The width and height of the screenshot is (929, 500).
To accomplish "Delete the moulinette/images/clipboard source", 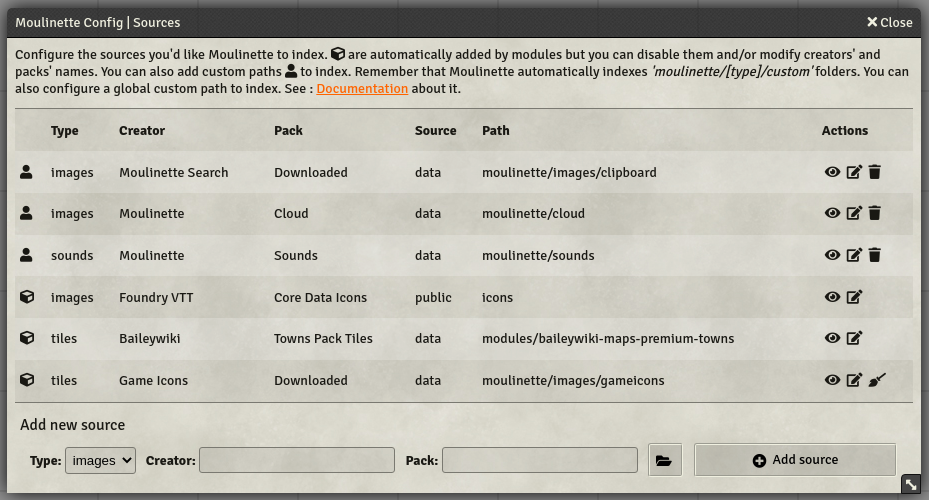I will click(874, 172).
